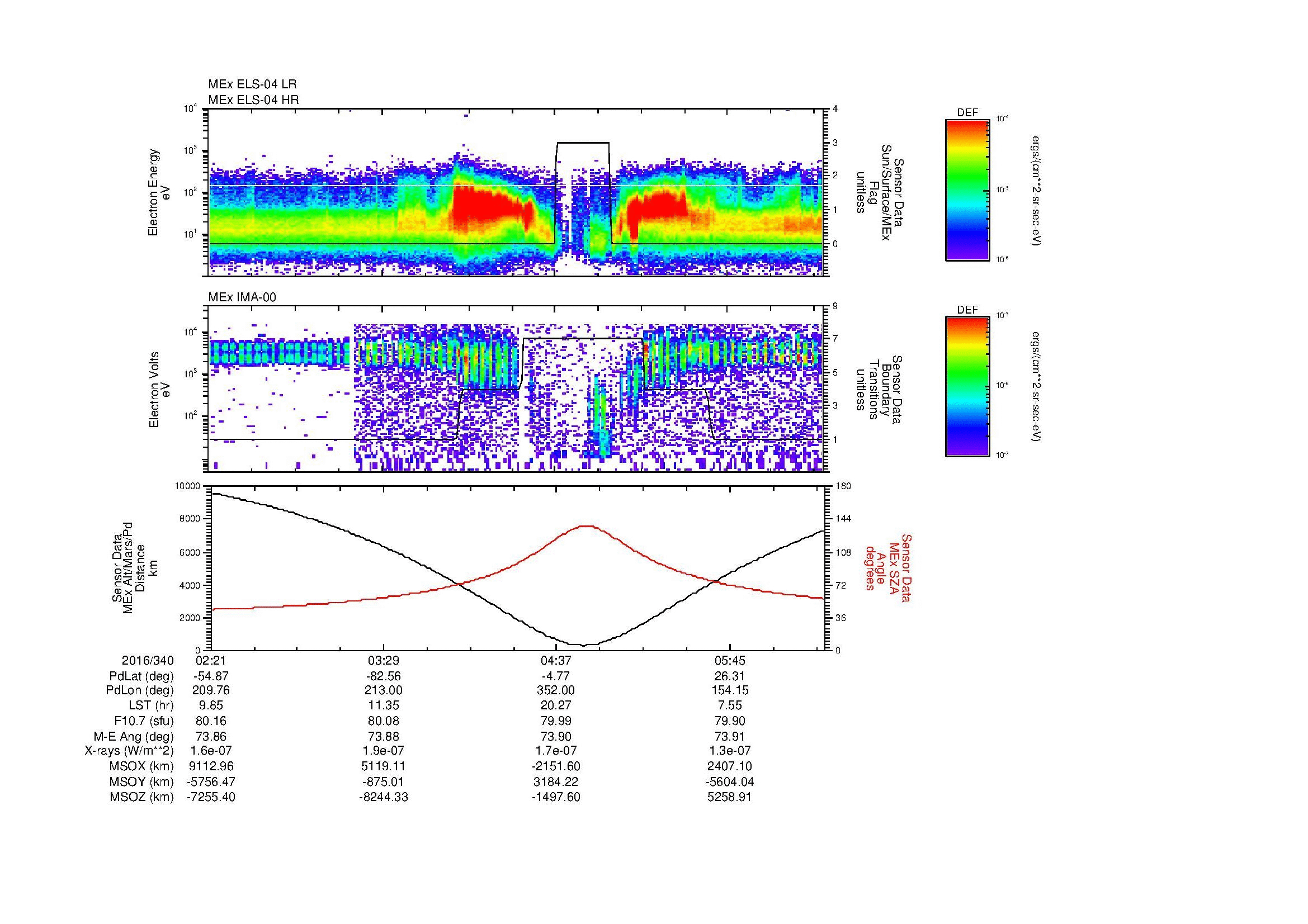Screen dimensions: 1308x924
Task: Click MSOZ value 5258.91
Action: (729, 797)
